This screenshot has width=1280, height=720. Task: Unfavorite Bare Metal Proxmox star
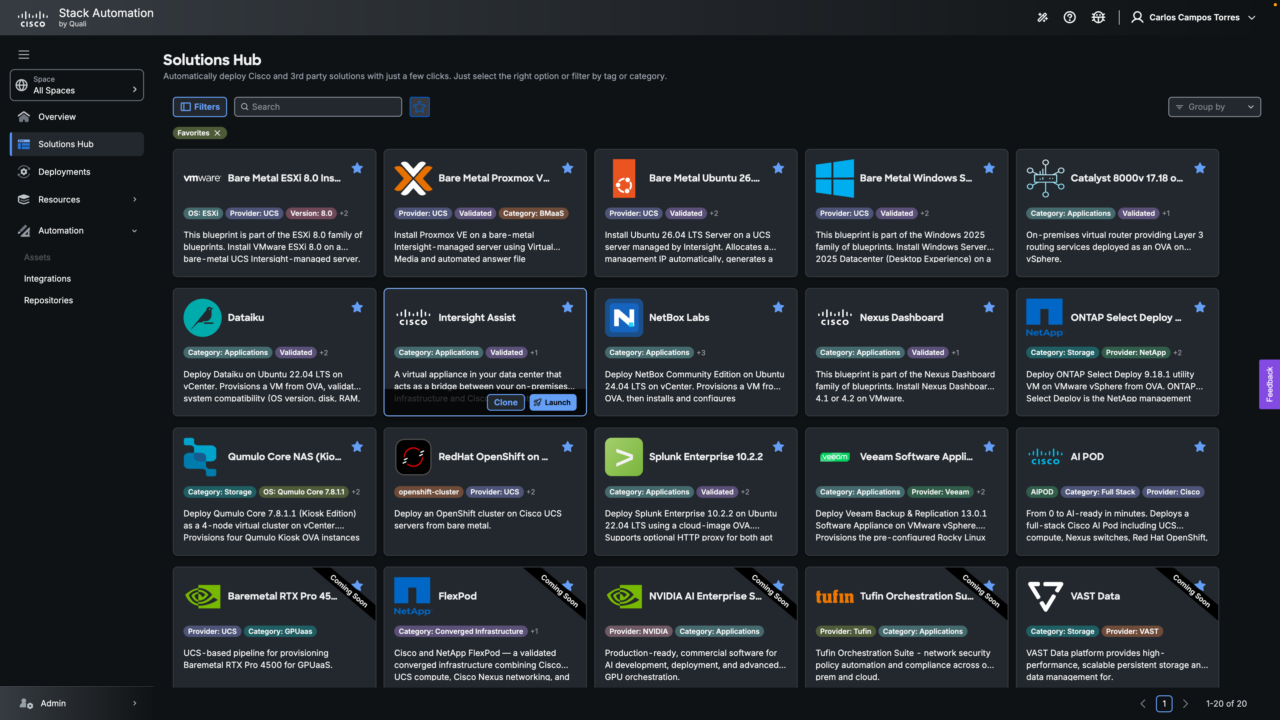[568, 168]
